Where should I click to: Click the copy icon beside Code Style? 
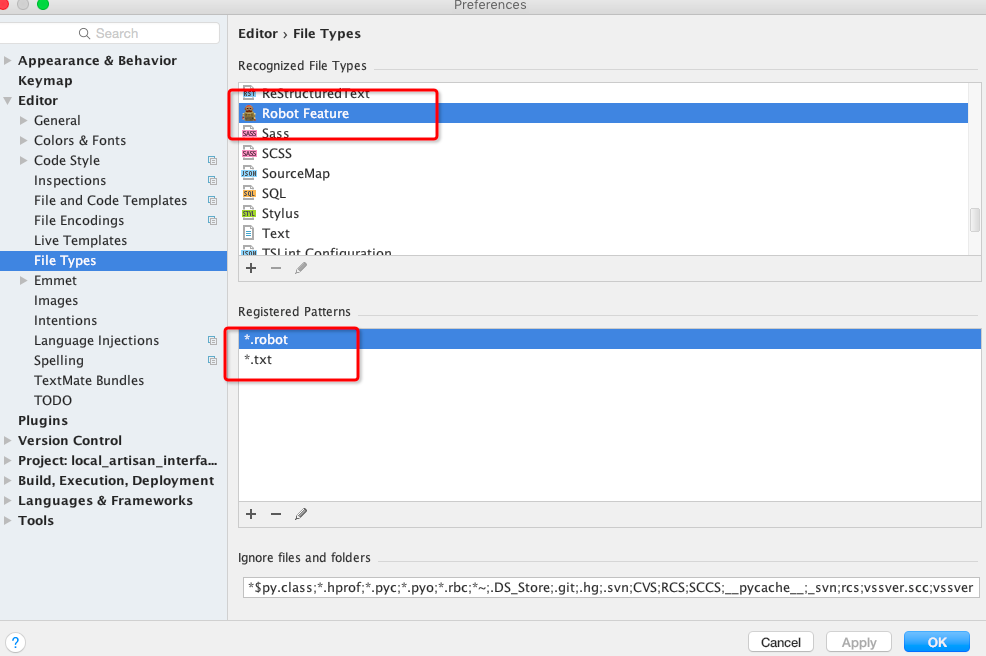[212, 161]
